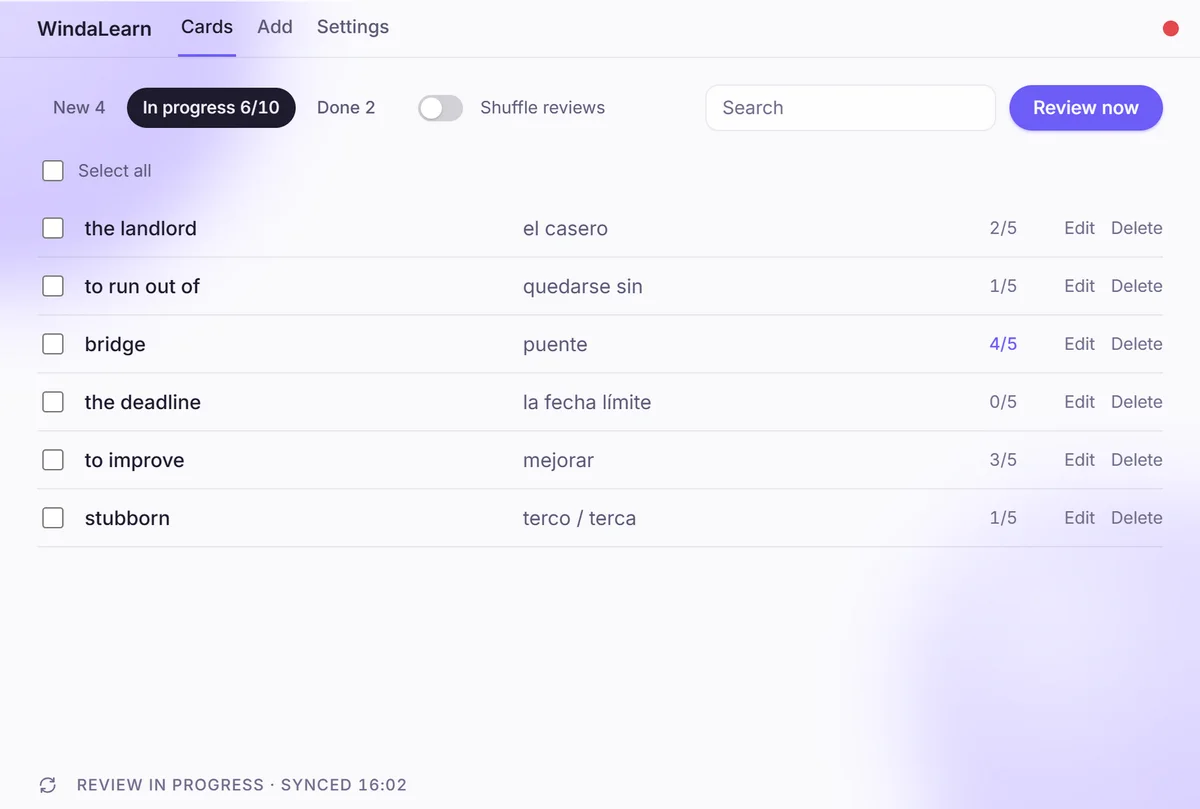This screenshot has width=1200, height=809.
Task: Click the translation quedarse sin
Action: (x=583, y=287)
